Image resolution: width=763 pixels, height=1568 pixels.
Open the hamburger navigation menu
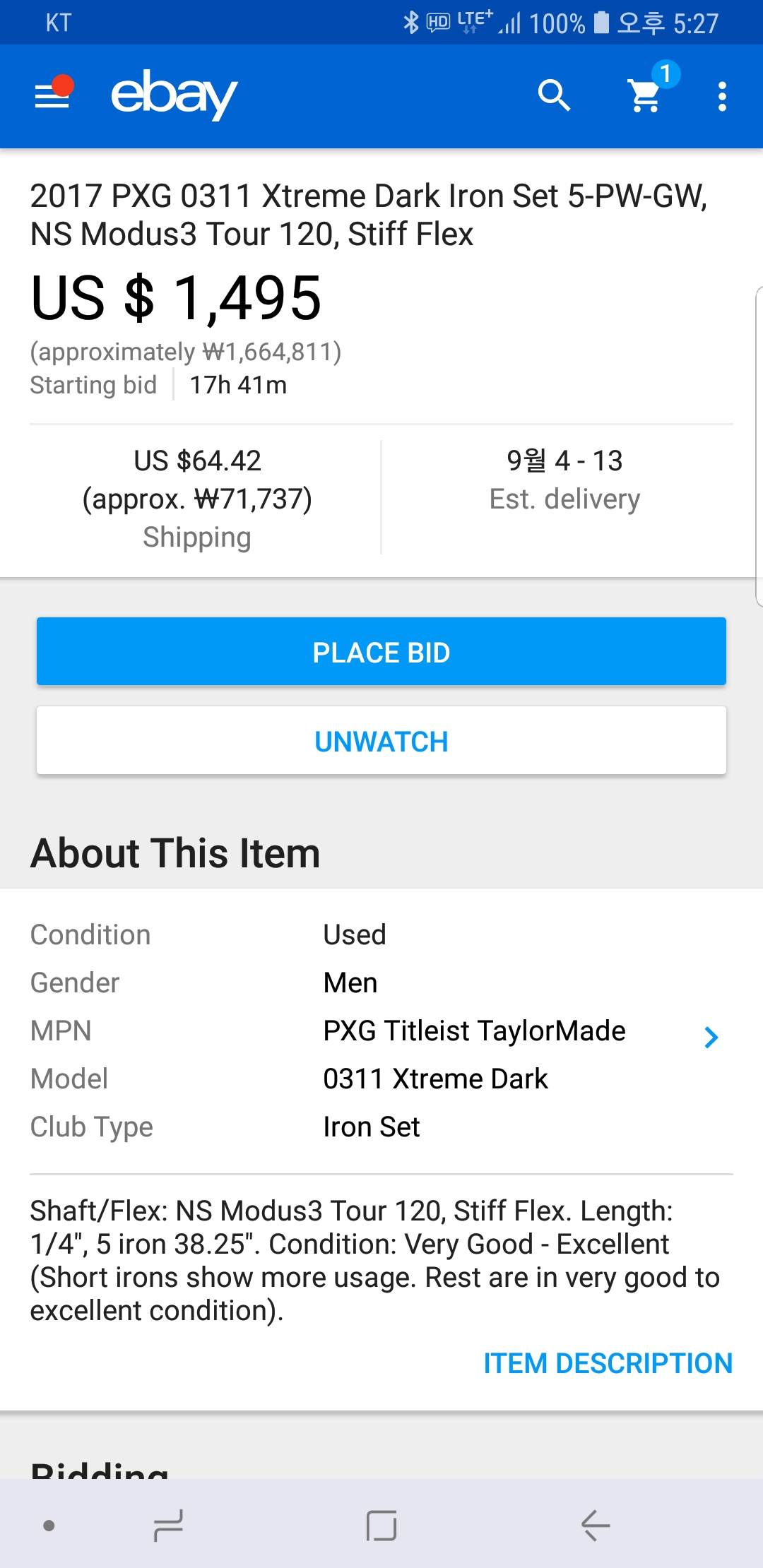[x=54, y=95]
